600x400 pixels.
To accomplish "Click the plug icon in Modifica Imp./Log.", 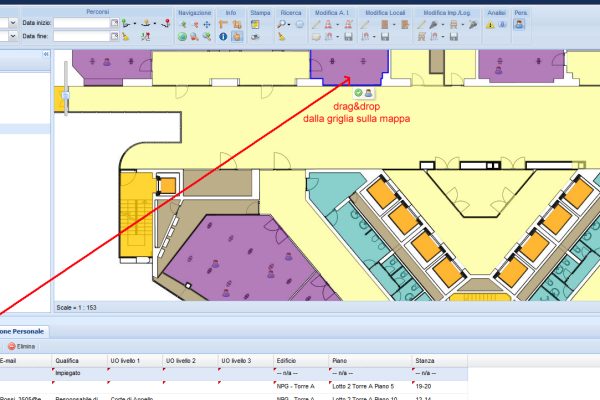I will click(x=433, y=24).
